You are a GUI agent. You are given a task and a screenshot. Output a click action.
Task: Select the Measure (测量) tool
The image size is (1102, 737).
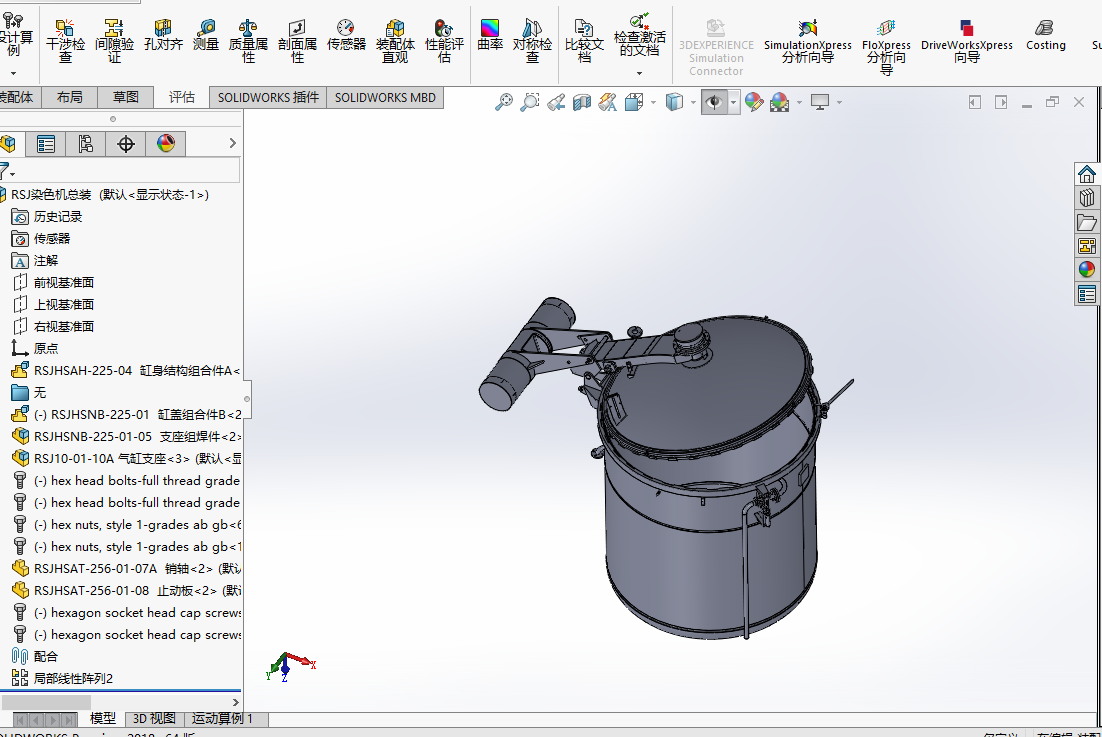tap(206, 35)
